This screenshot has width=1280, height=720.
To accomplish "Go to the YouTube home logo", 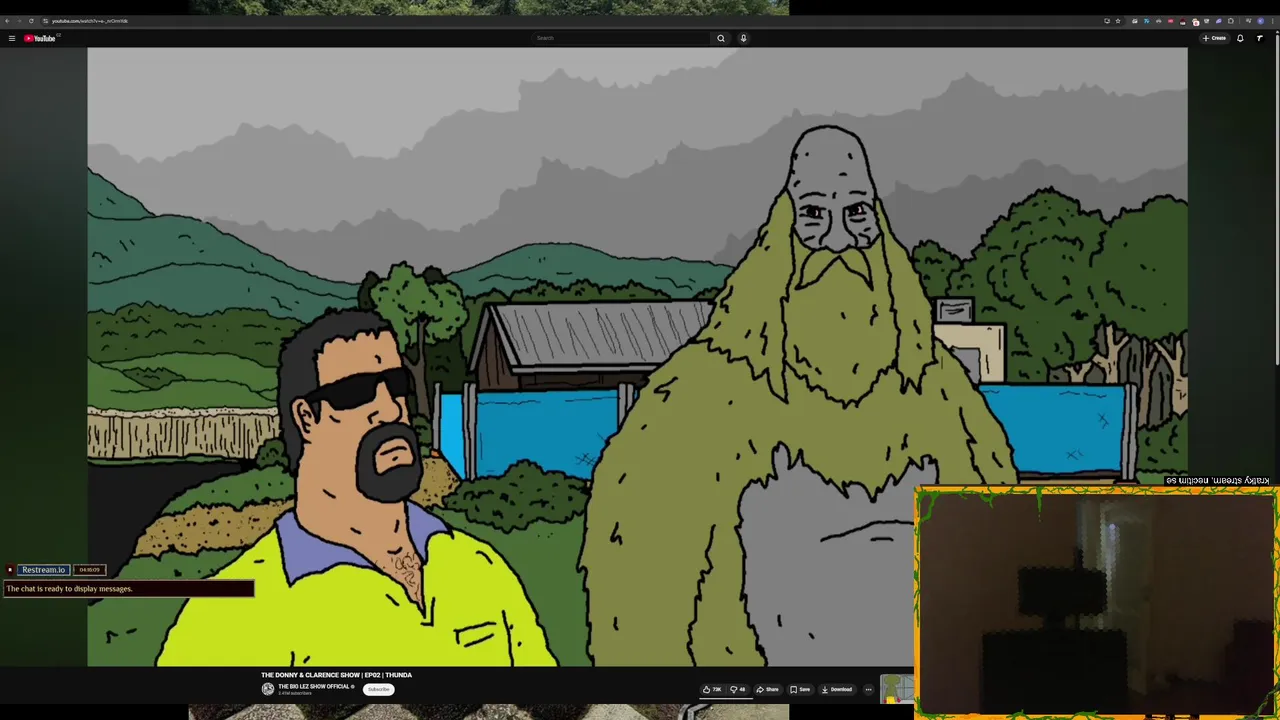I will pos(41,38).
